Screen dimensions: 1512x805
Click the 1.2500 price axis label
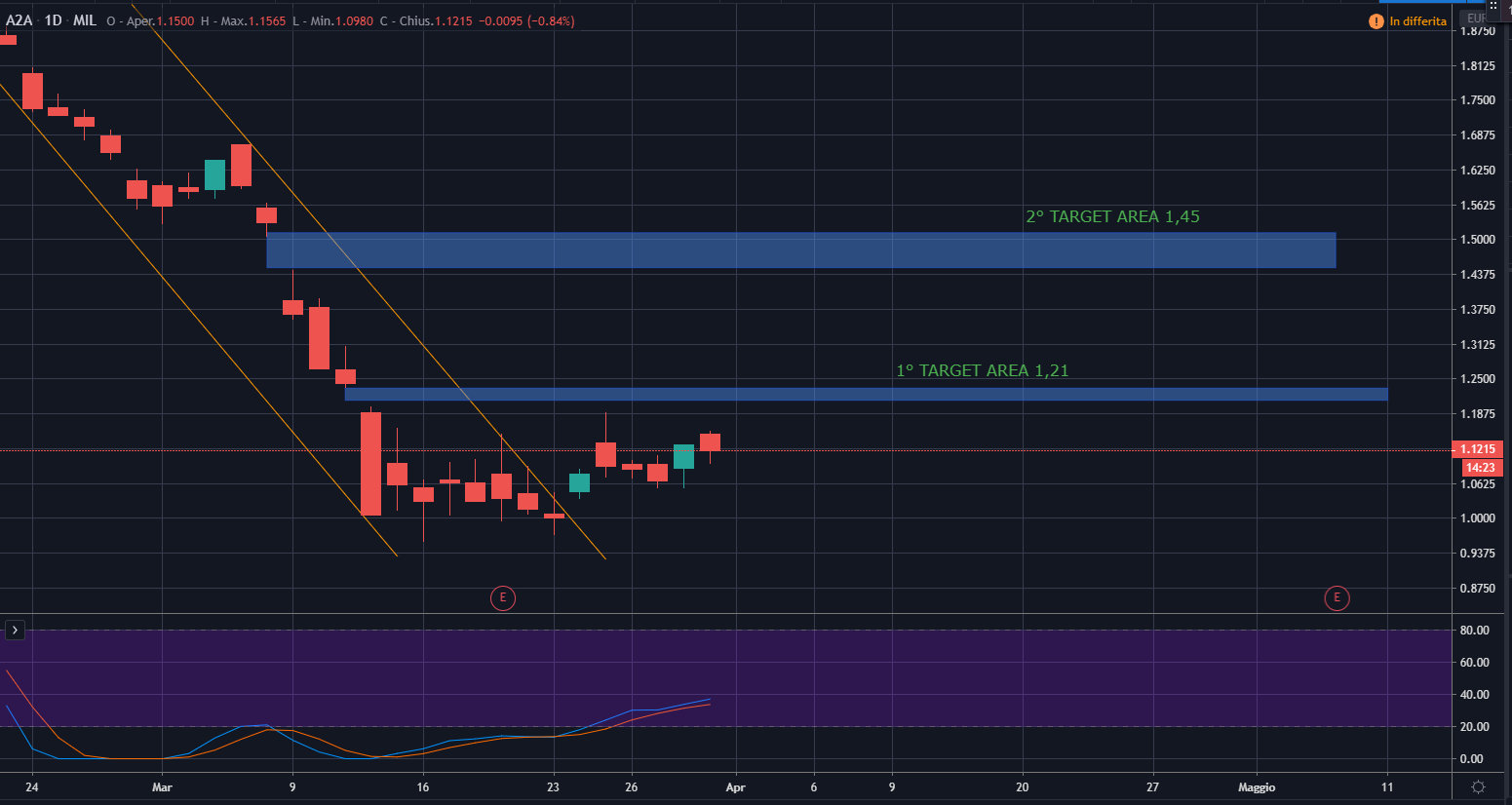coord(1478,378)
